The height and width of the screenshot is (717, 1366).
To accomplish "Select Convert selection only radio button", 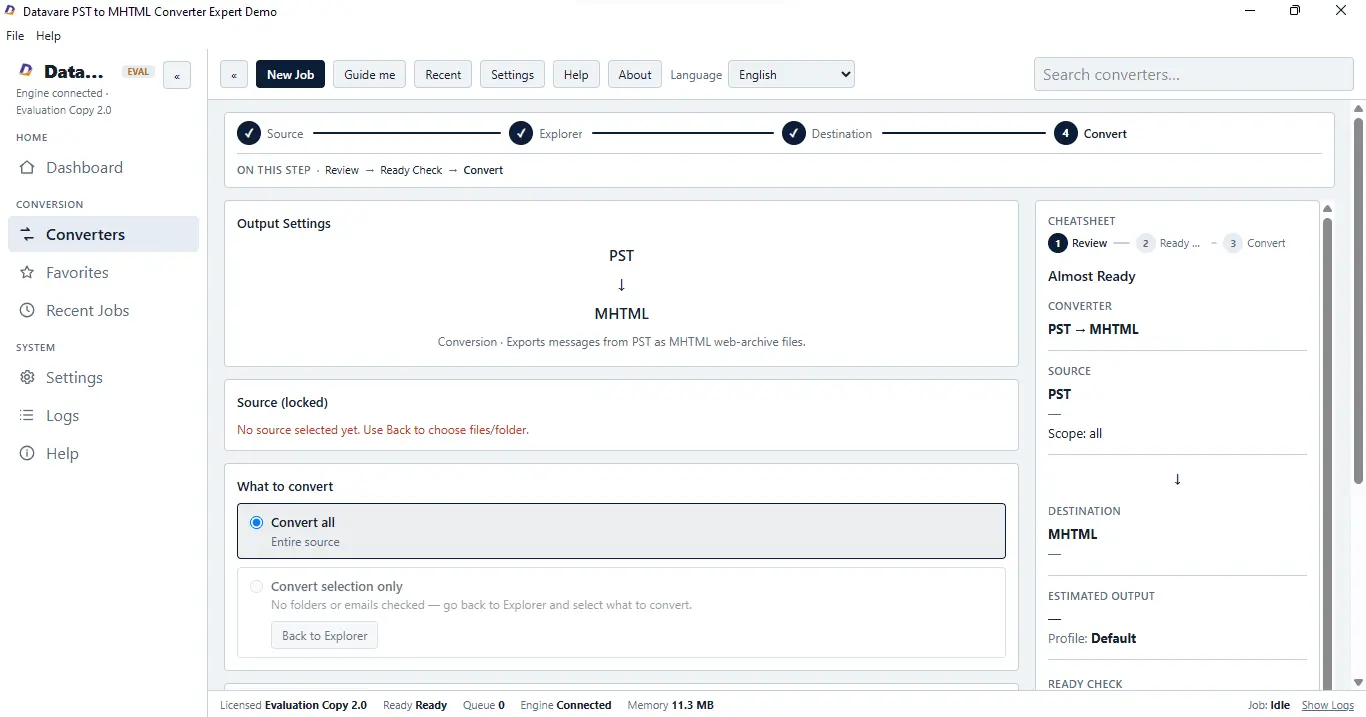I will click(257, 586).
